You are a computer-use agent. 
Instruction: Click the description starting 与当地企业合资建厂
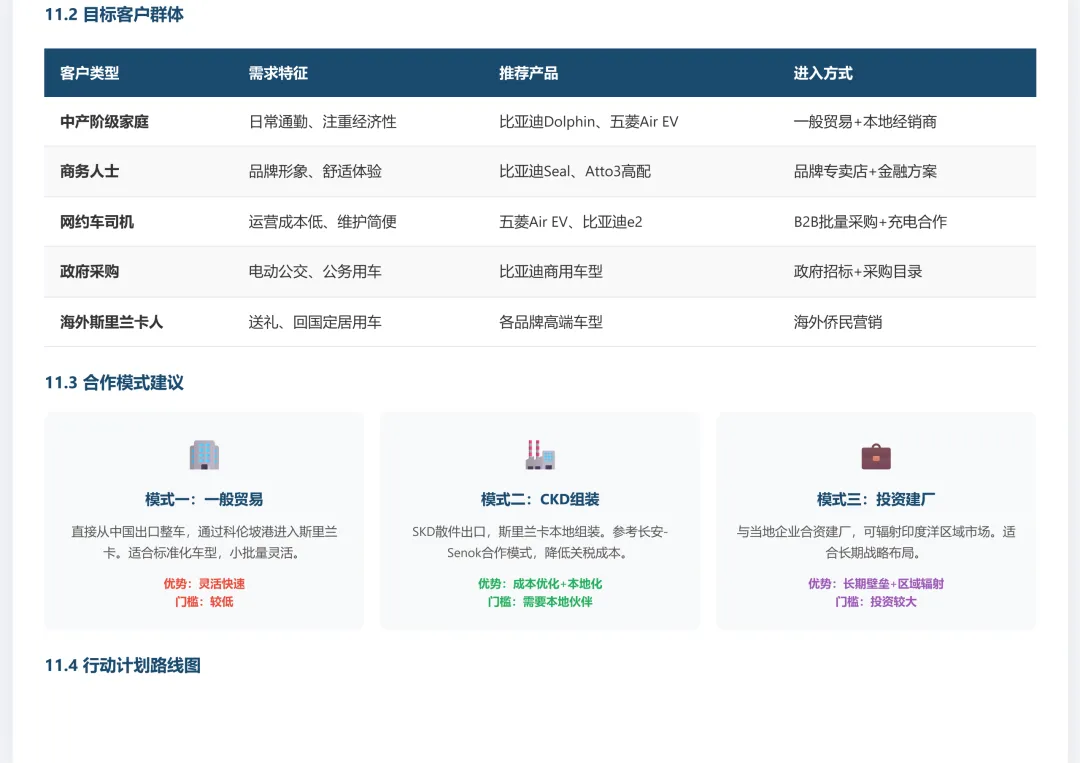pyautogui.click(x=876, y=542)
